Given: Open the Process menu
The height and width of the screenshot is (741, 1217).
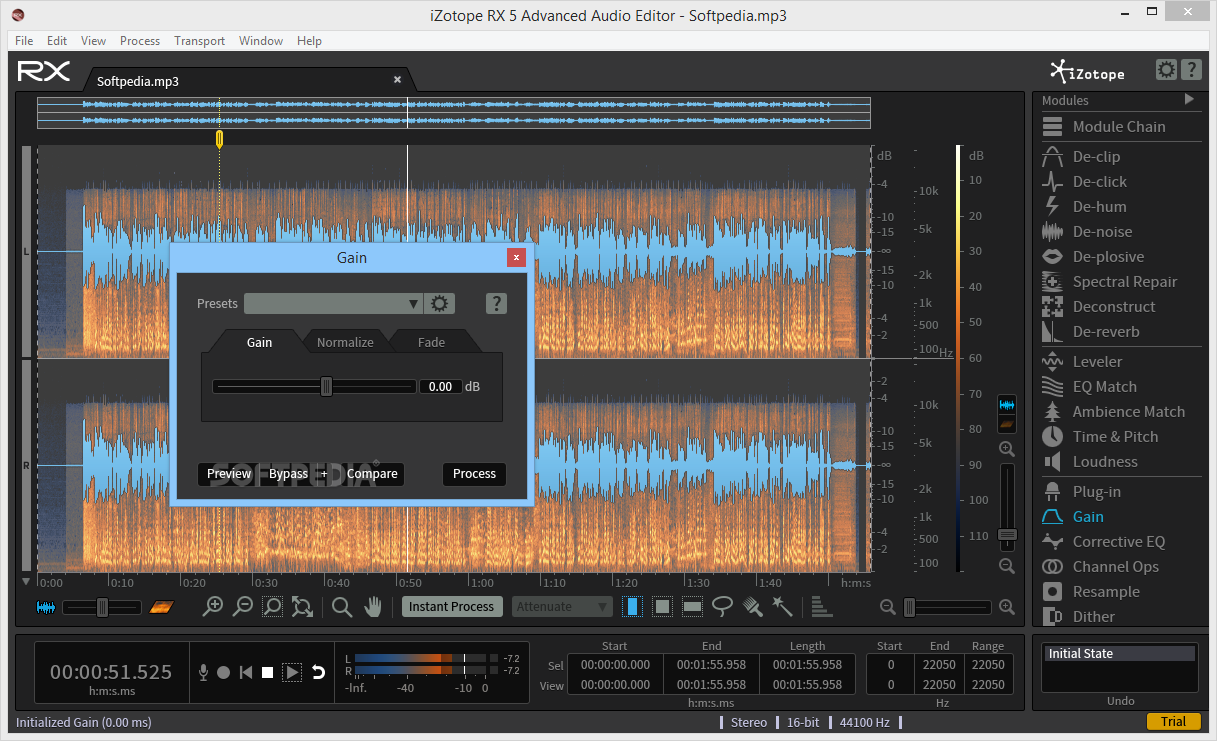Looking at the screenshot, I should click(140, 41).
